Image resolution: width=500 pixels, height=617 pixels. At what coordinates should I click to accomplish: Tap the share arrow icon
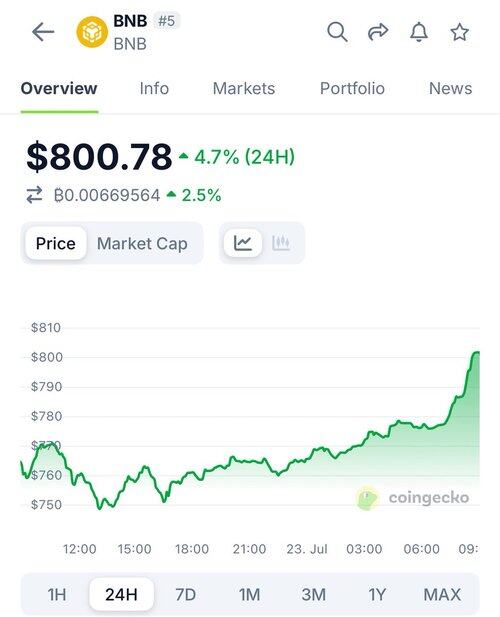pos(378,32)
